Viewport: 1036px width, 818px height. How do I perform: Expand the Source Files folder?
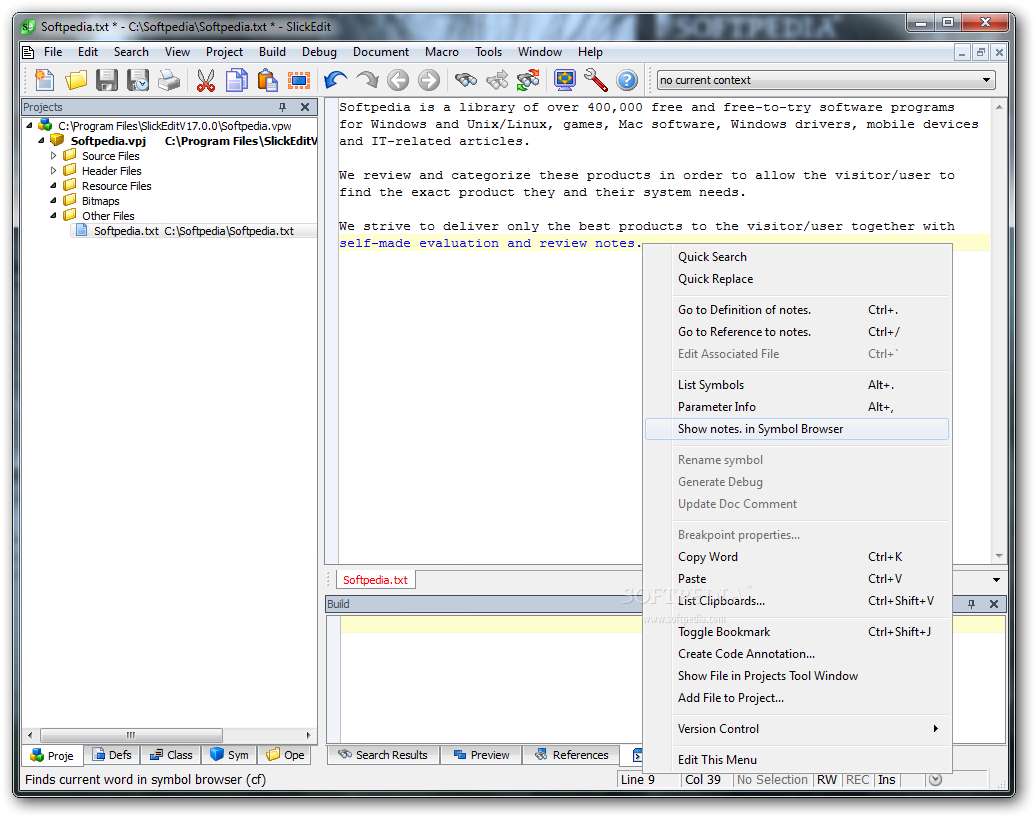(54, 156)
